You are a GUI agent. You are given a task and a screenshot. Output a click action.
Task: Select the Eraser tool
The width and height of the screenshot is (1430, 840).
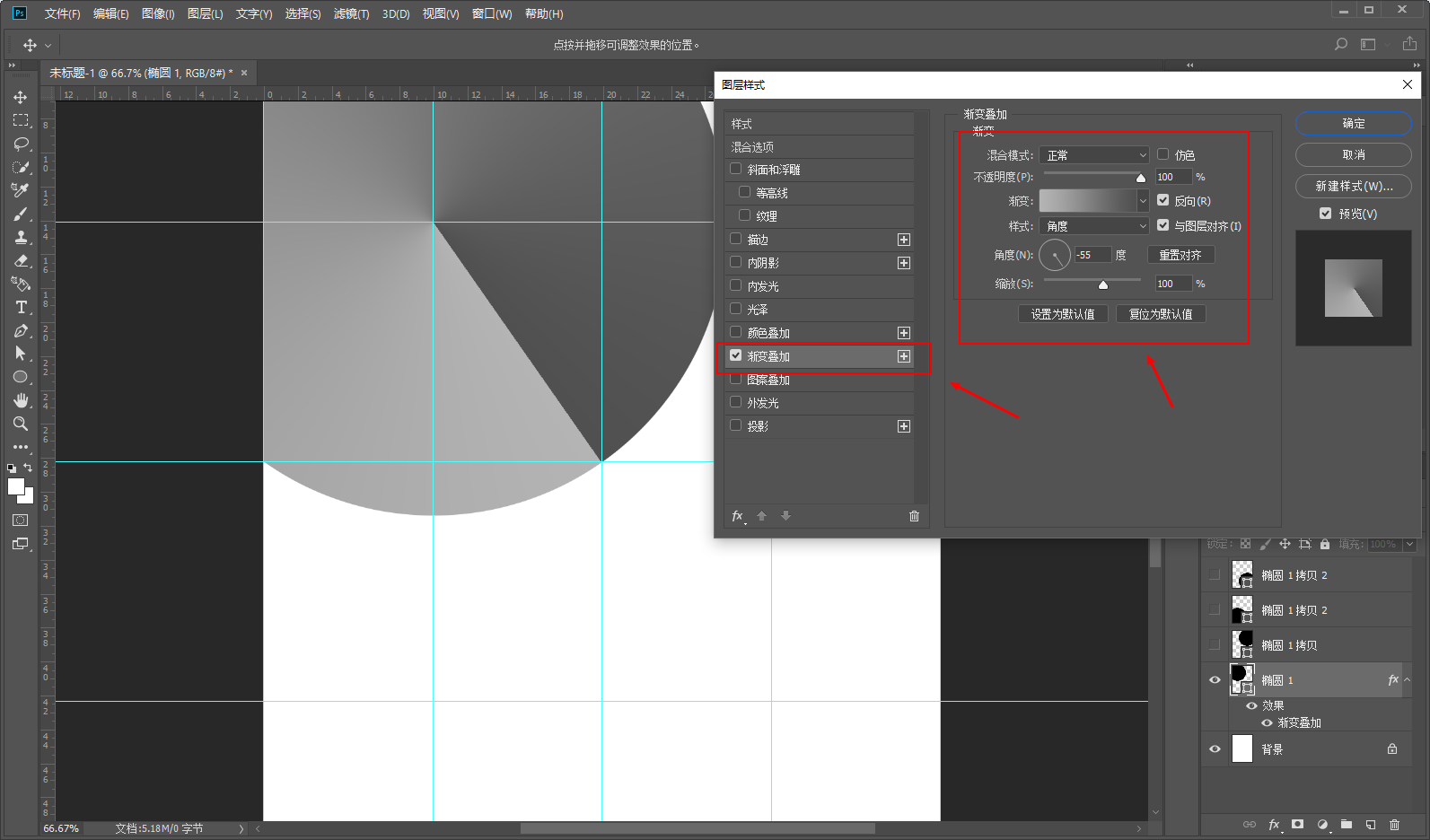(21, 260)
